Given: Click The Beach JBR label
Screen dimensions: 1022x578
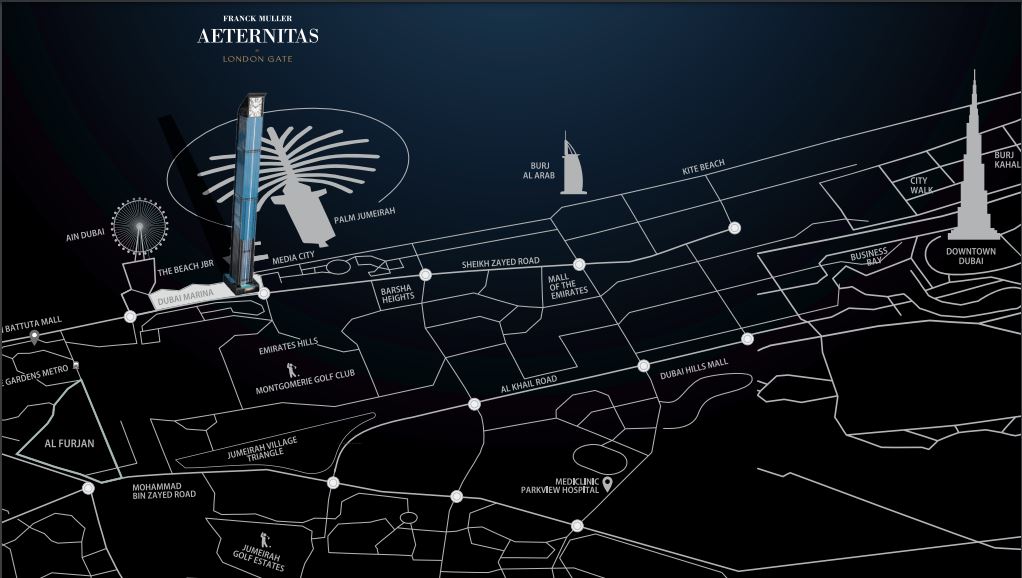Looking at the screenshot, I should click(x=186, y=268).
